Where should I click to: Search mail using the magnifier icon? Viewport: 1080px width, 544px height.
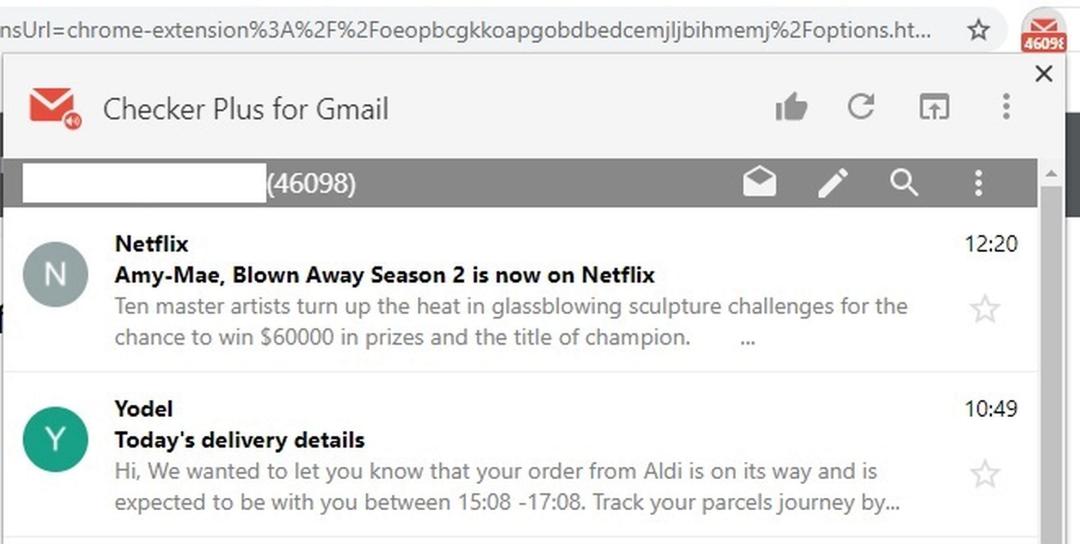point(904,183)
